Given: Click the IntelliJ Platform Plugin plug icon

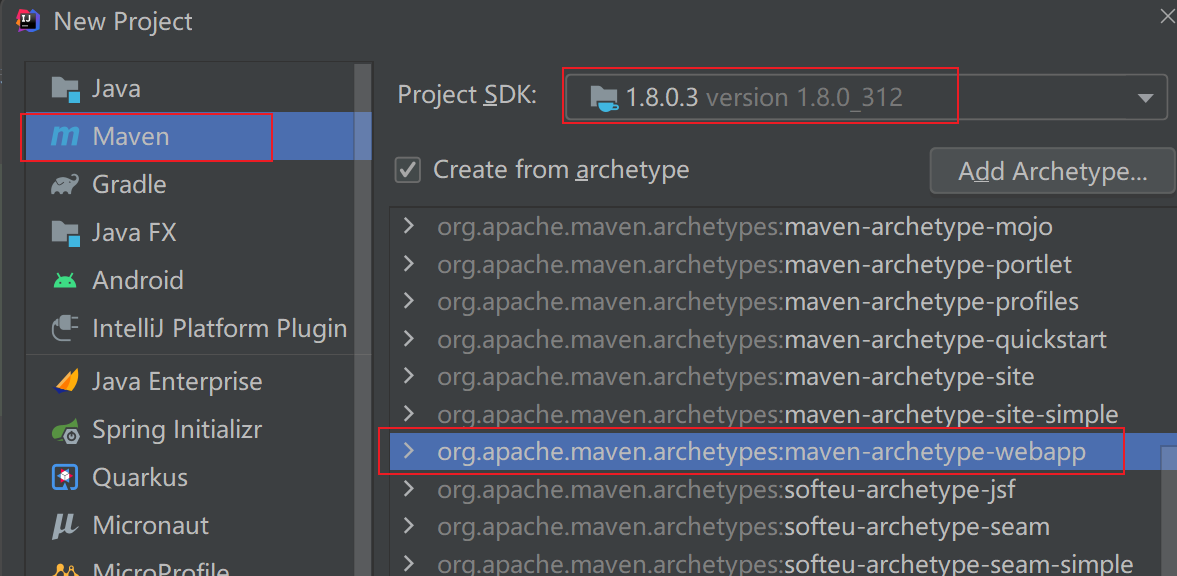Looking at the screenshot, I should click(x=65, y=328).
